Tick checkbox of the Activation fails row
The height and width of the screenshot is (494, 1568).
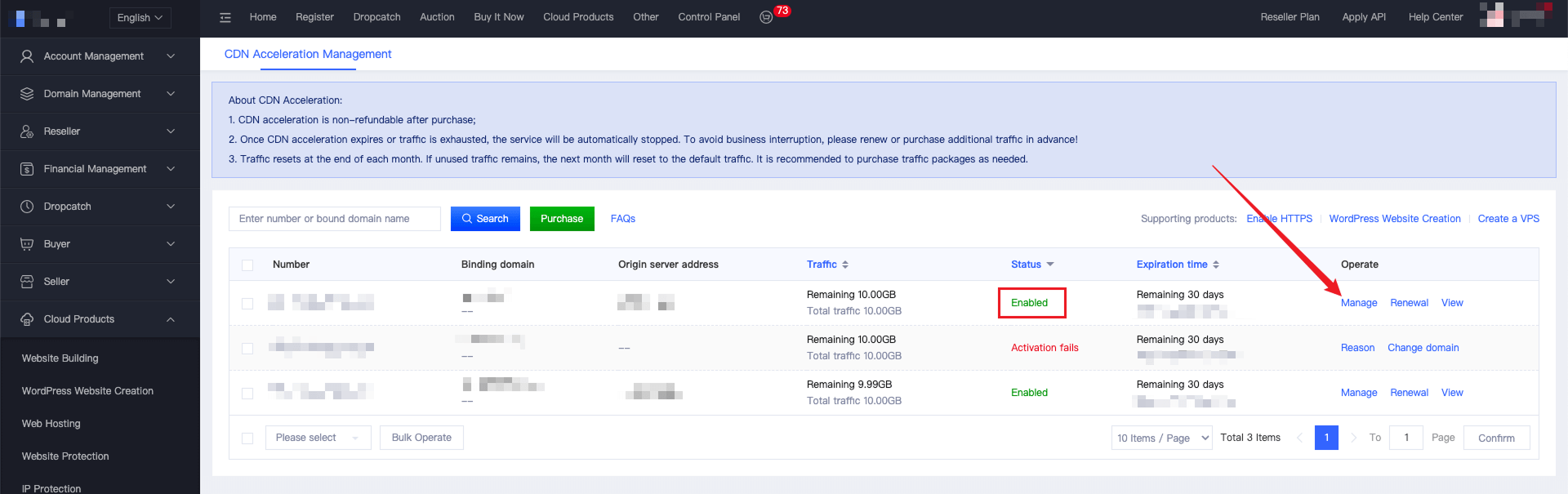pos(247,349)
